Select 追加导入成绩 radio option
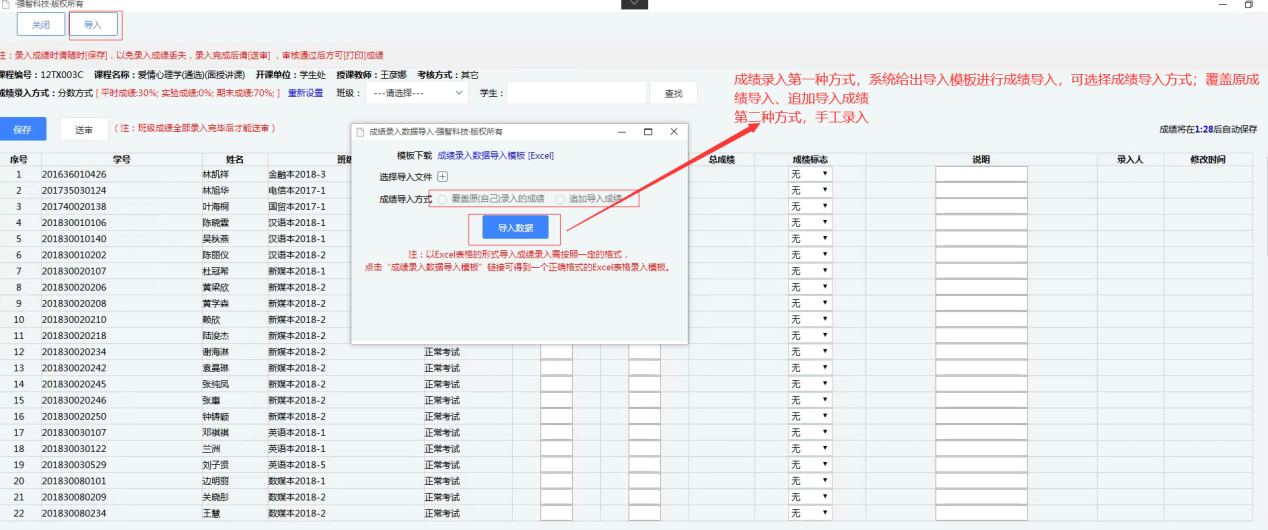Screen dimensions: 1268x530 point(560,198)
